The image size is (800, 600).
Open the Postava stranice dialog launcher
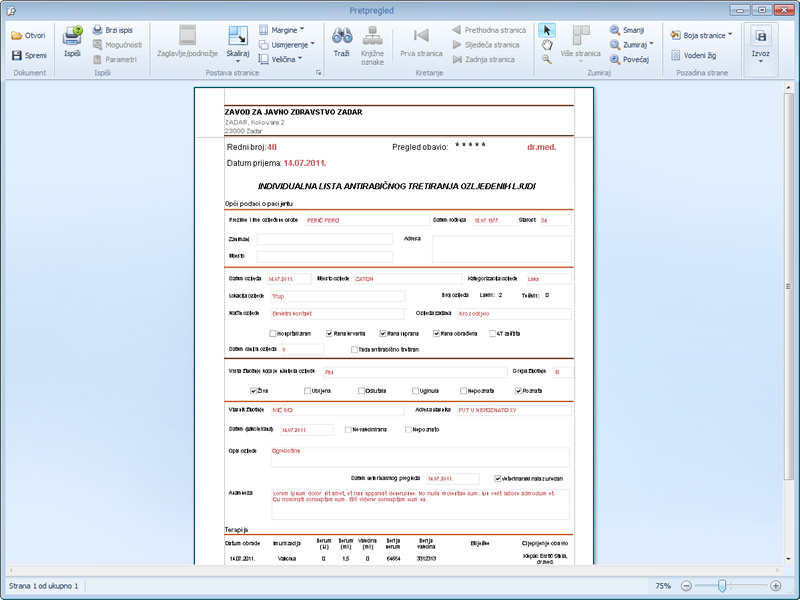pyautogui.click(x=318, y=73)
